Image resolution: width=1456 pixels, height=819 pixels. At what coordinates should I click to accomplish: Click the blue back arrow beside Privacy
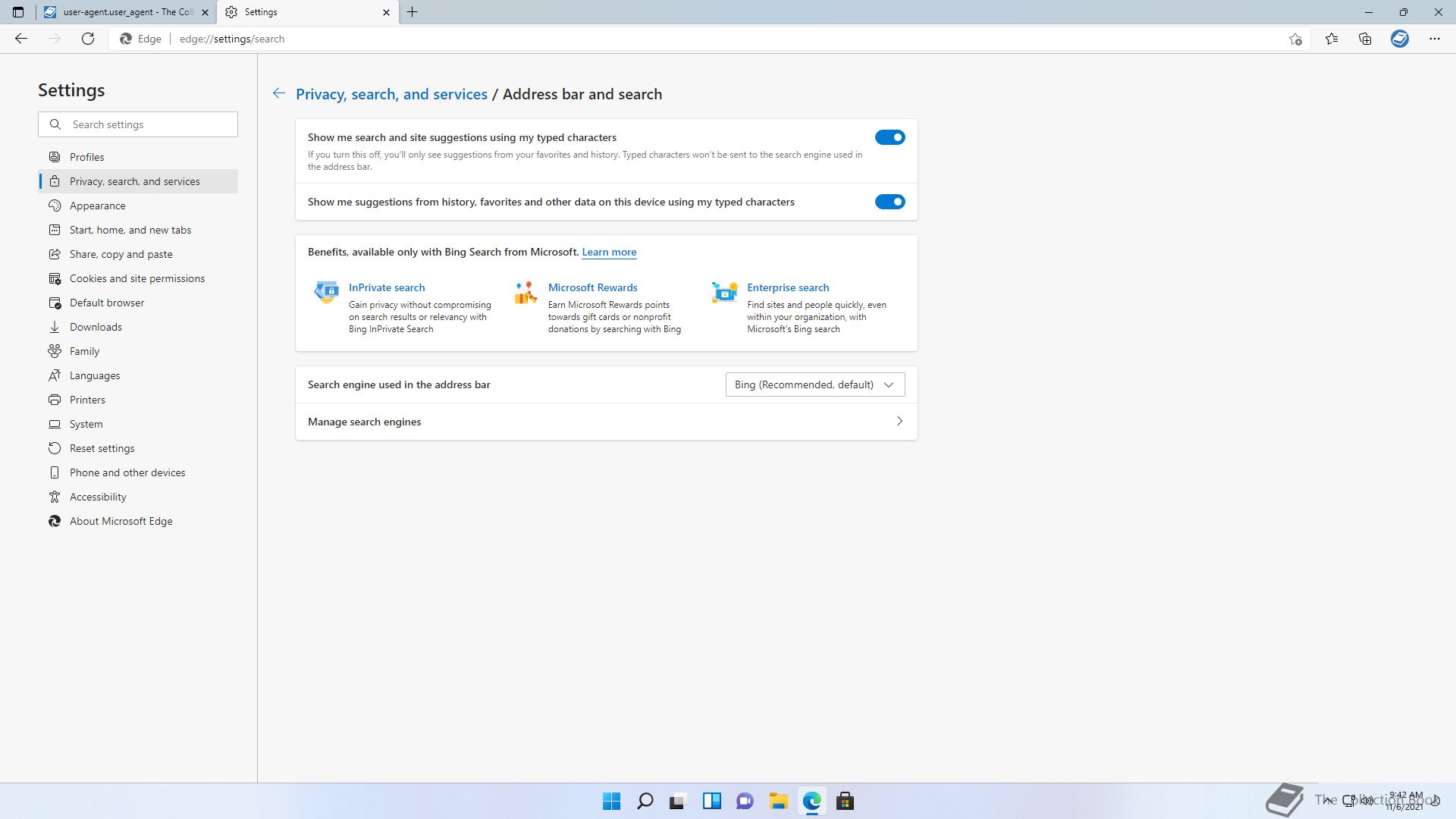279,93
